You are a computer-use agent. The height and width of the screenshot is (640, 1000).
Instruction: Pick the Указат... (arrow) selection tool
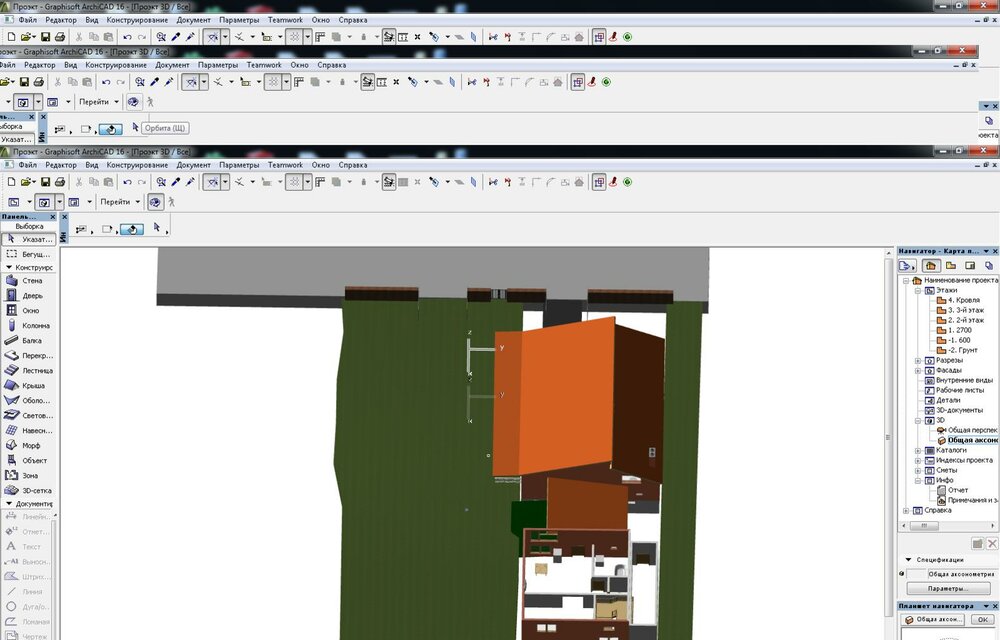point(28,239)
